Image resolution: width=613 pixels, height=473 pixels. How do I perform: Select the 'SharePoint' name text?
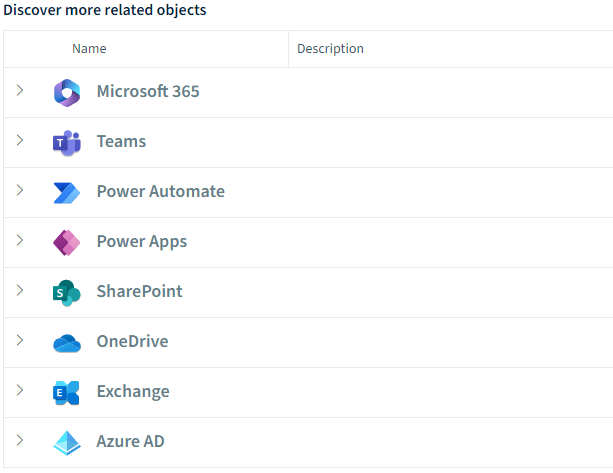[x=140, y=291]
